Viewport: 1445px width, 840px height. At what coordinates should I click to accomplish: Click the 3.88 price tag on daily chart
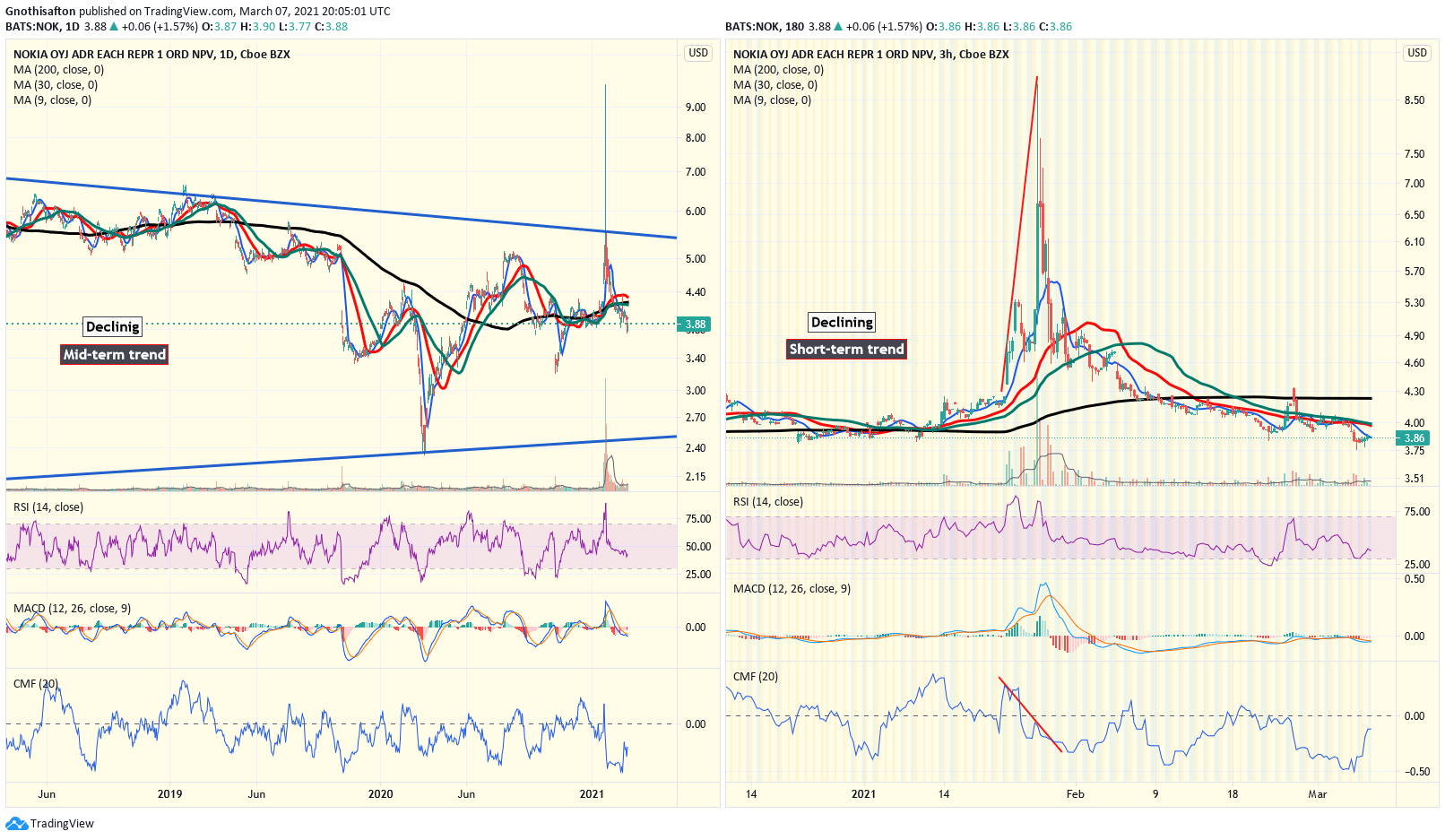695,325
